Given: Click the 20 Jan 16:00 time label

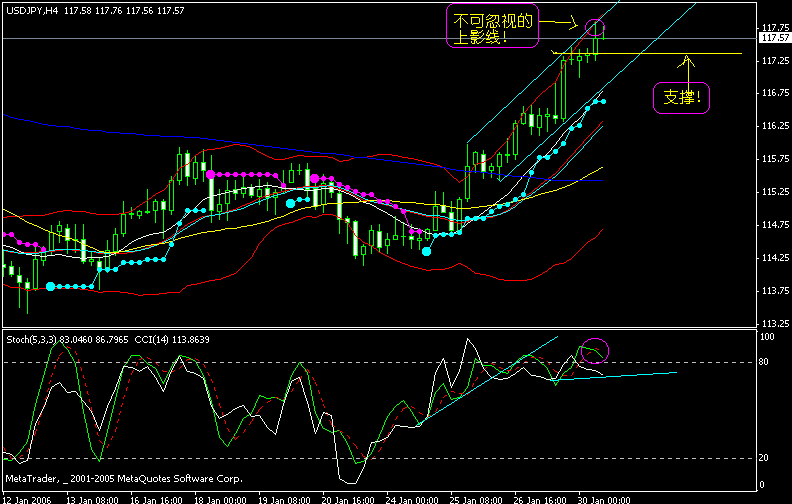Looking at the screenshot, I should (349, 500).
